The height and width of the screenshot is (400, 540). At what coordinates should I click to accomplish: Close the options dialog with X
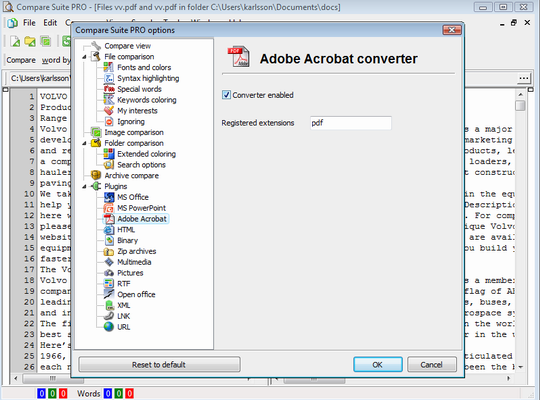click(451, 30)
